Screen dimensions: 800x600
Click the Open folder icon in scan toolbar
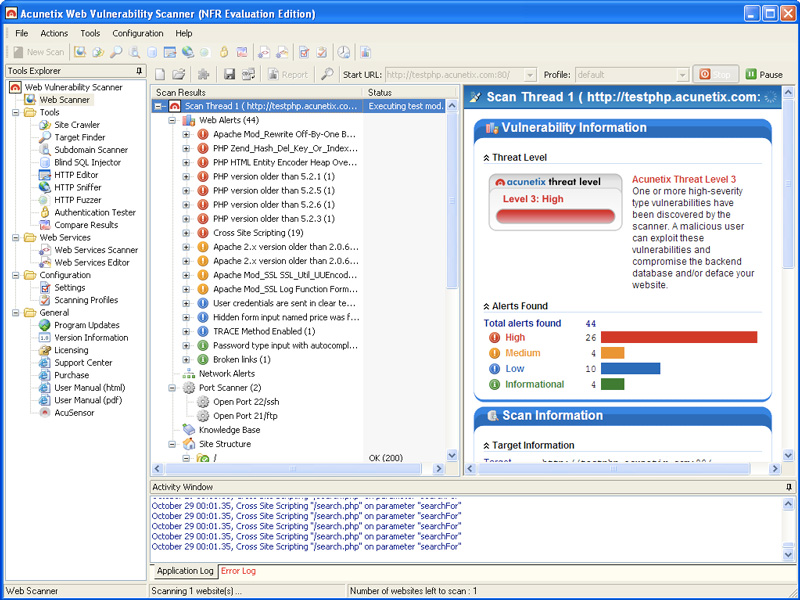tap(179, 74)
